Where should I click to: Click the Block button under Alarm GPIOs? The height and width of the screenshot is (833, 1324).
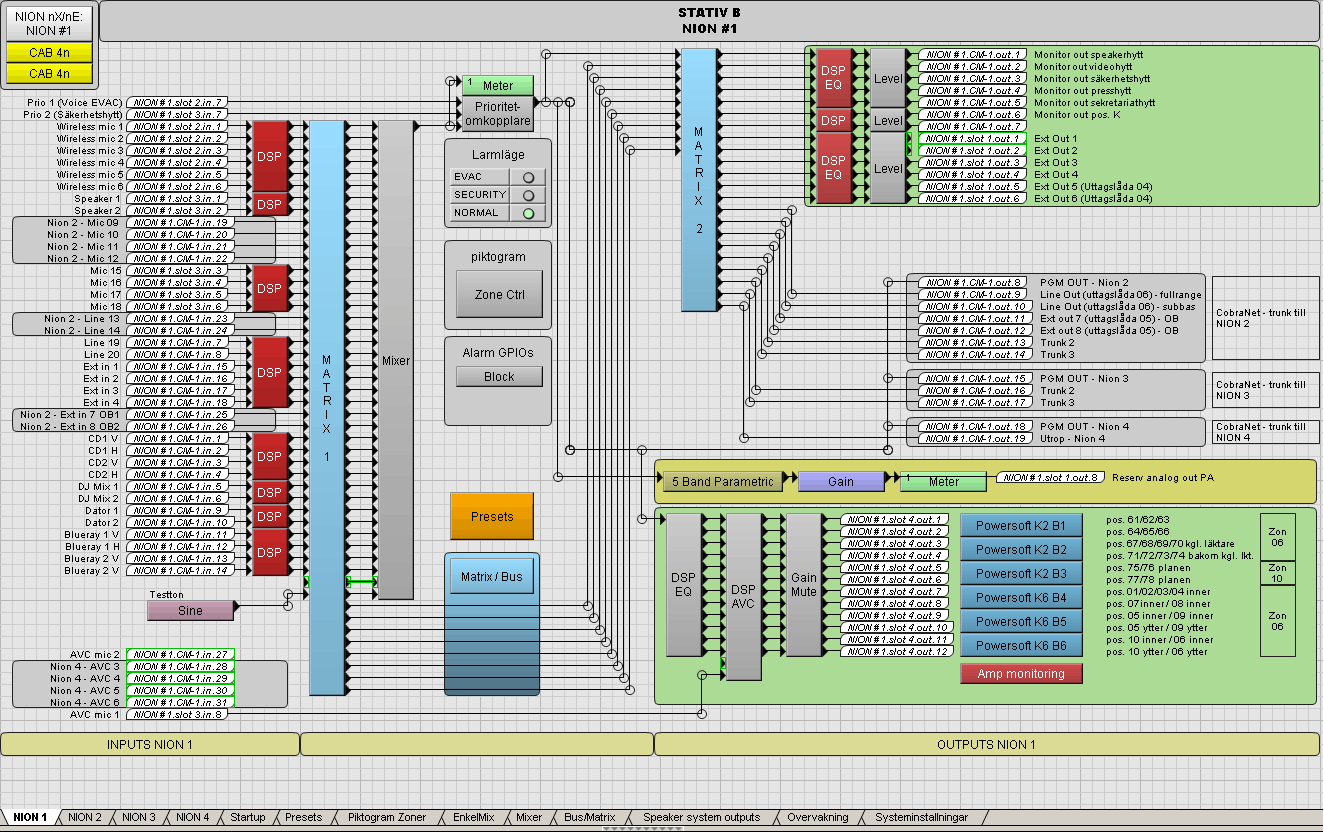tap(499, 377)
